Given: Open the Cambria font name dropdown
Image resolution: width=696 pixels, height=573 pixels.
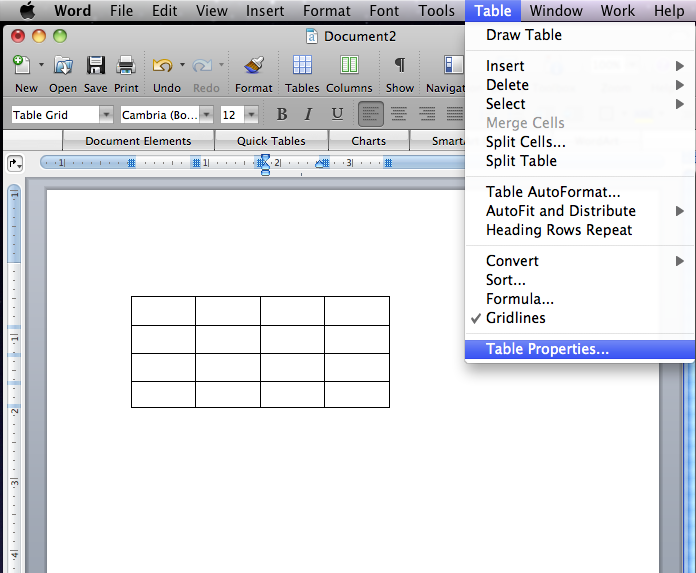Looking at the screenshot, I should (206, 115).
